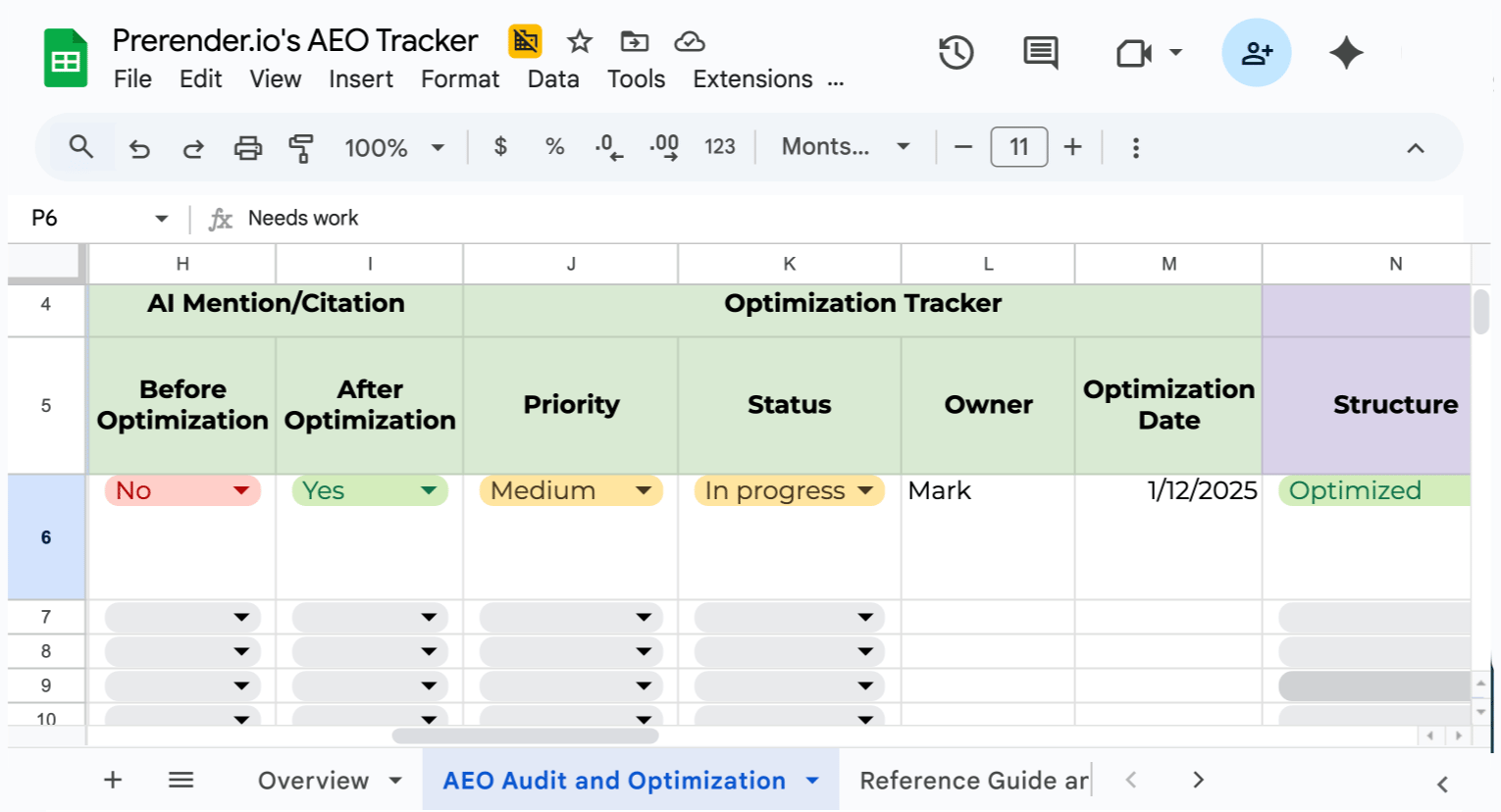The height and width of the screenshot is (812, 1501).
Task: Format selection as currency
Action: 500,147
